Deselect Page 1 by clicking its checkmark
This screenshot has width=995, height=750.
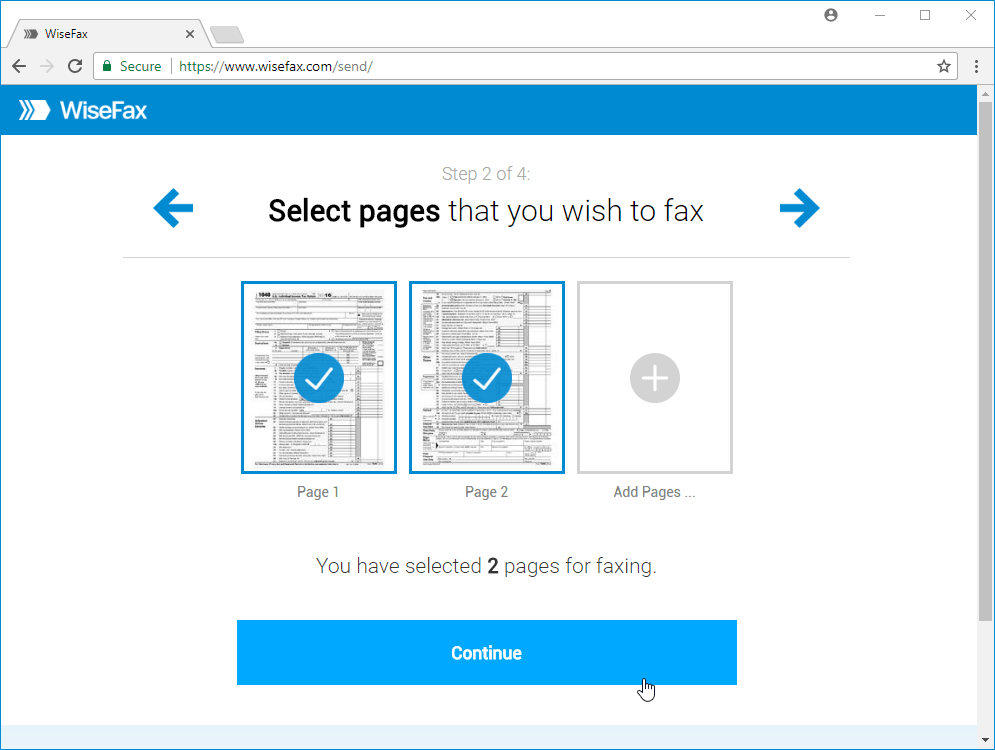[318, 378]
